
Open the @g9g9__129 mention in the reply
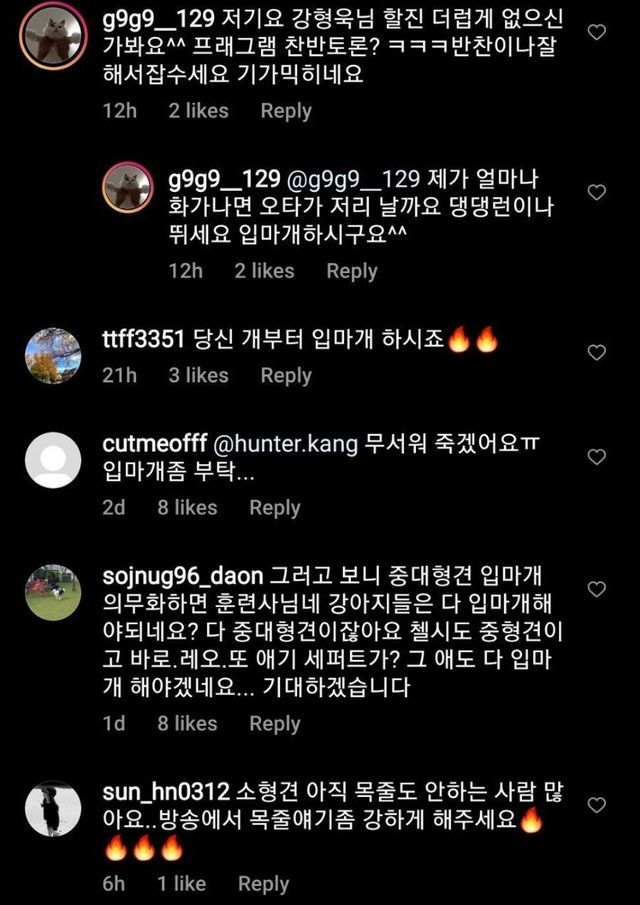pyautogui.click(x=353, y=180)
